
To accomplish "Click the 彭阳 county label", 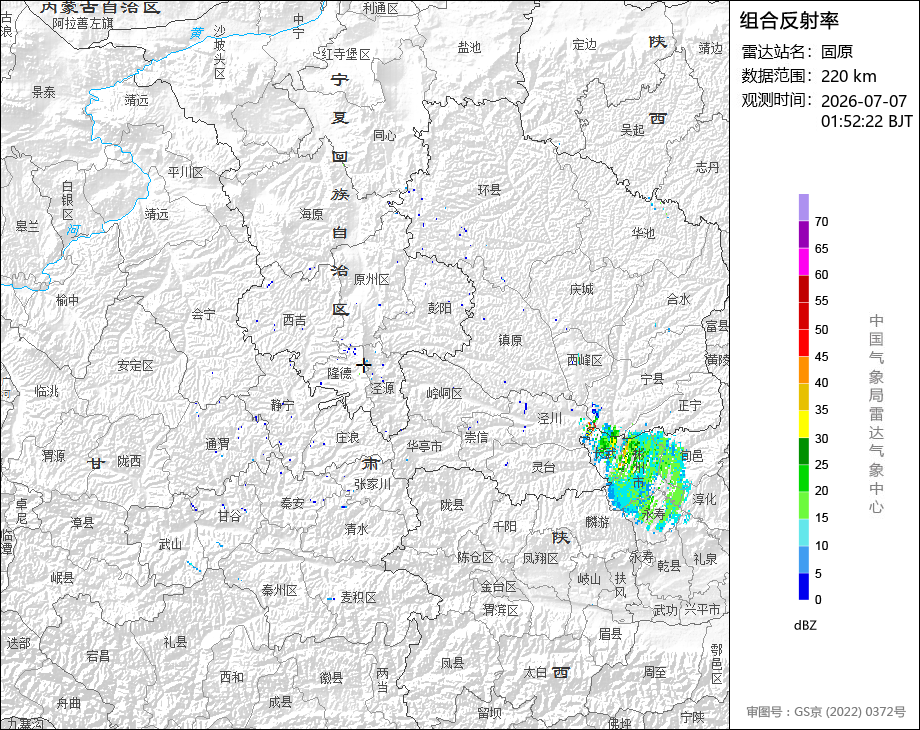I will [439, 307].
